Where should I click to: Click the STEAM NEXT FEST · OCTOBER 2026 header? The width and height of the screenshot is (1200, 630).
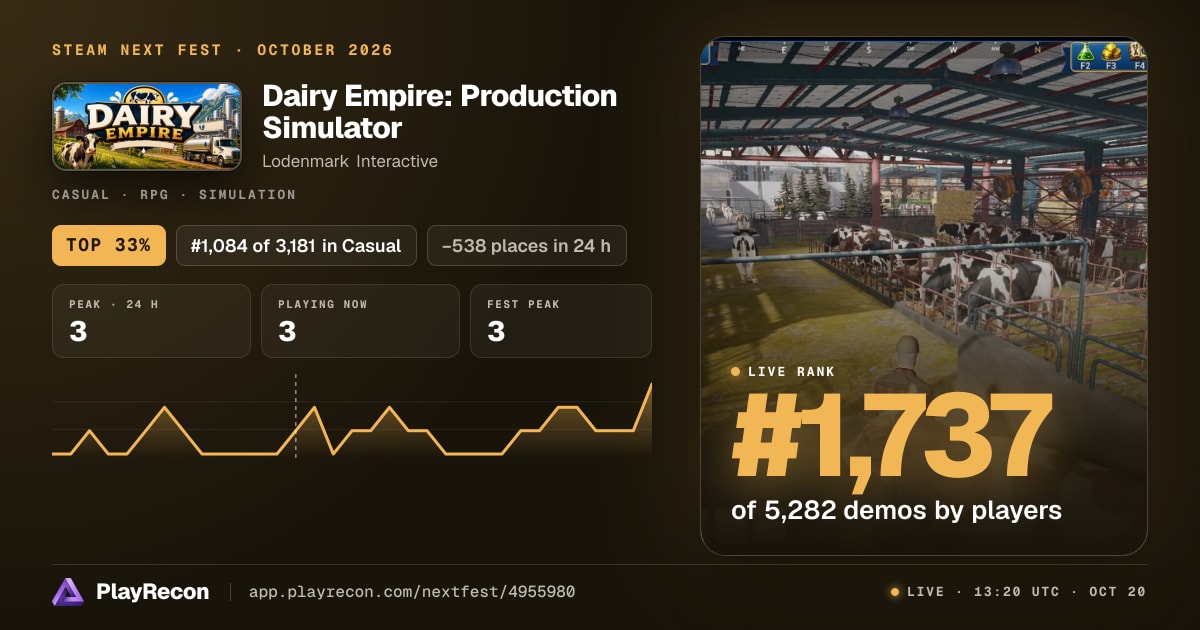tap(222, 50)
